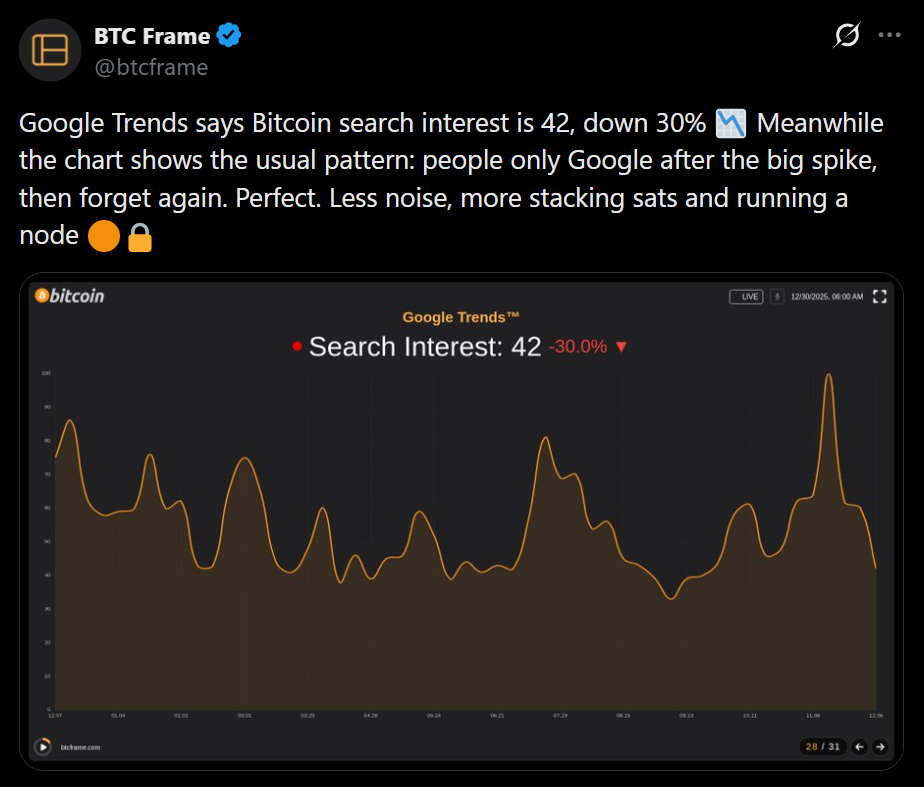
Task: Open the @btcframe handle link
Action: pos(151,67)
